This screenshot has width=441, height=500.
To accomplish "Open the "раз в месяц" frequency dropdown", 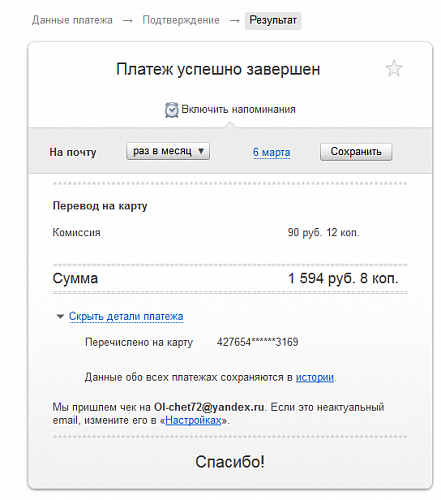I will (x=168, y=151).
